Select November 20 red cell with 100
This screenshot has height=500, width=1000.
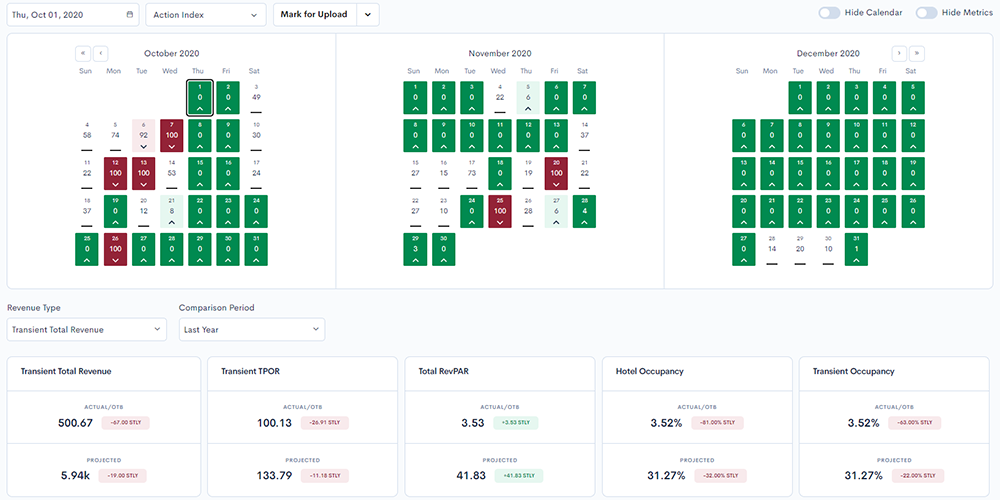(x=555, y=173)
